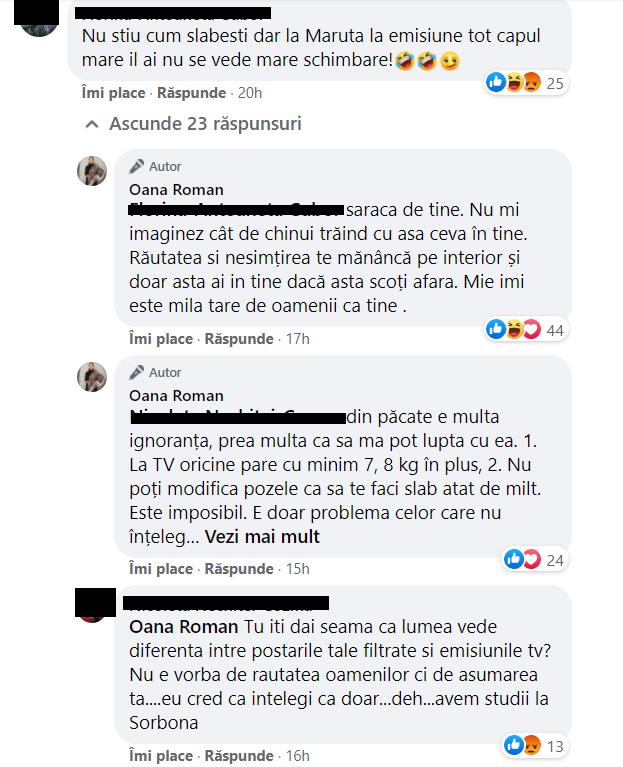This screenshot has width=623, height=767.
Task: Reply to the Sorbona comment from 16h ago
Action: [239, 755]
